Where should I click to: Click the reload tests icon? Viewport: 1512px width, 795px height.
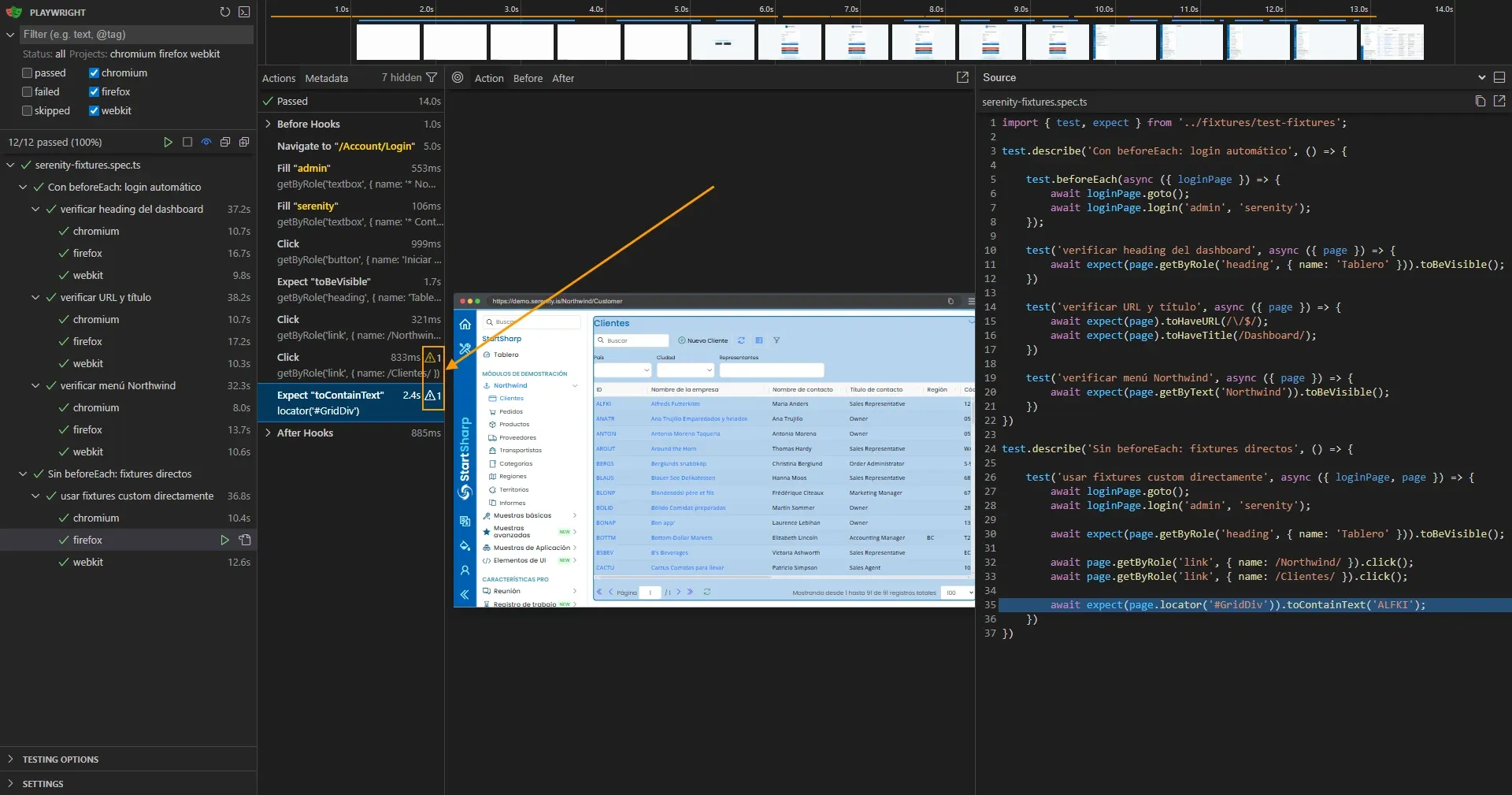point(225,12)
